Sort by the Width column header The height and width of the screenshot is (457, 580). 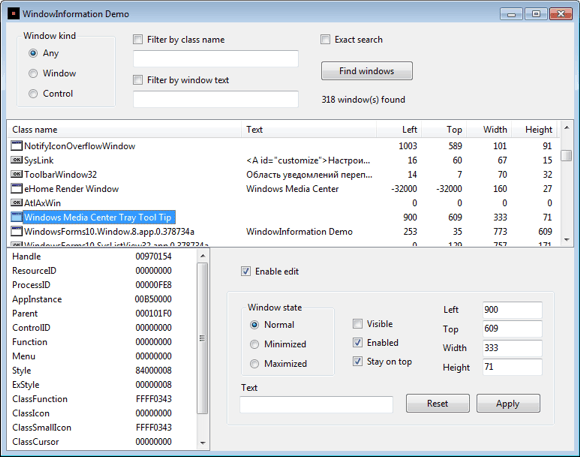click(489, 130)
